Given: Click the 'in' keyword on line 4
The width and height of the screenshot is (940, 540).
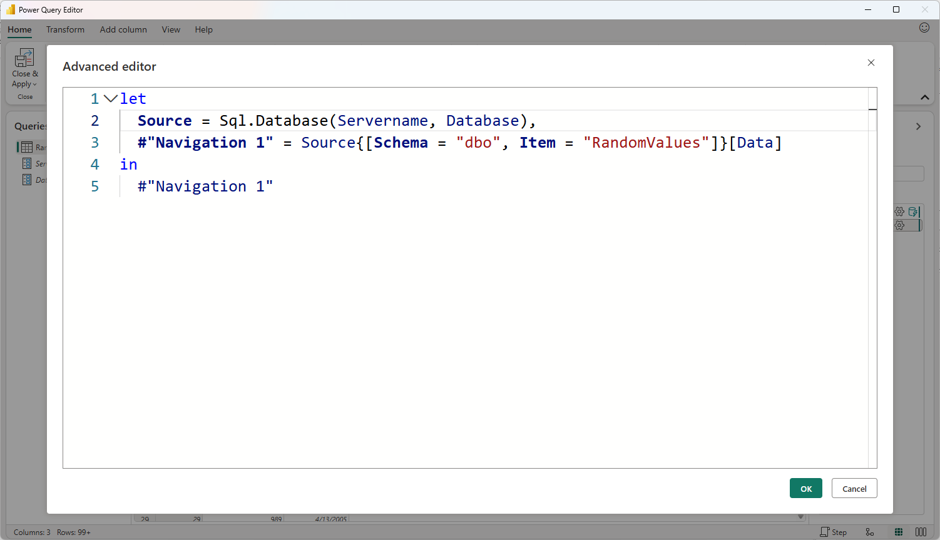Looking at the screenshot, I should pyautogui.click(x=128, y=164).
